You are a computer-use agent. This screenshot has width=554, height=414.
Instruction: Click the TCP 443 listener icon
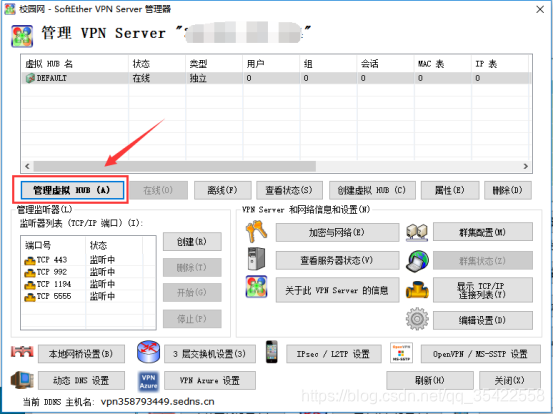[30, 260]
